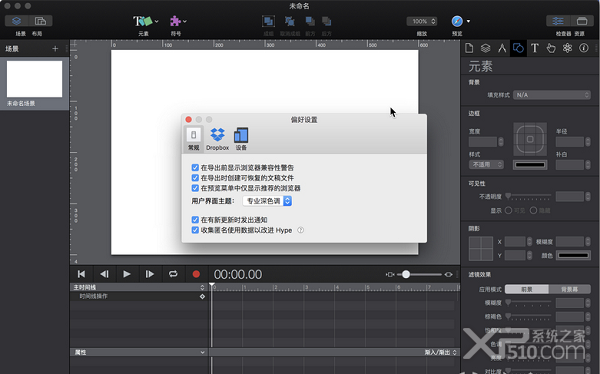Click the 半径 radius input field
This screenshot has width=600, height=374.
pos(570,142)
